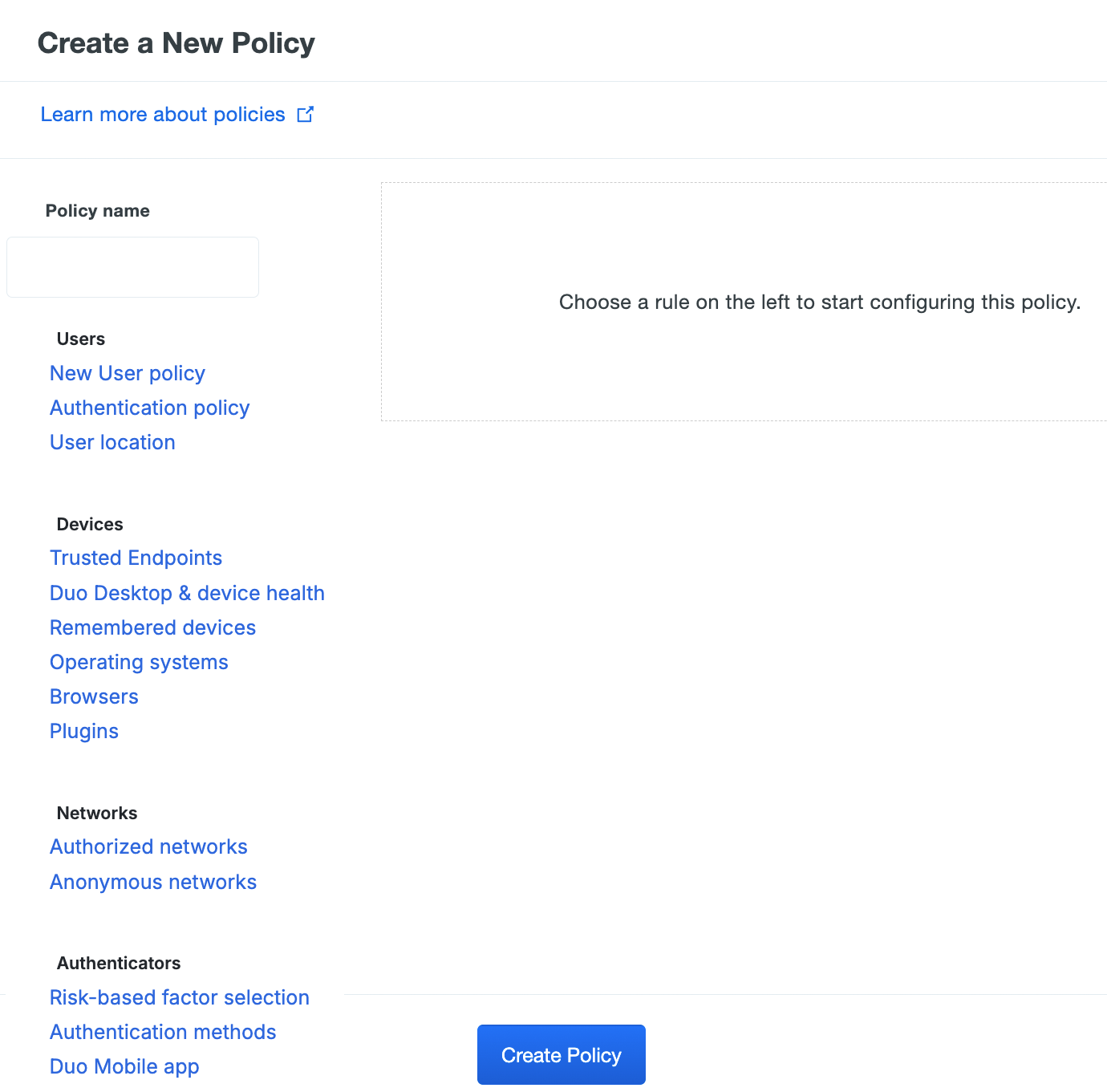Open Duo Desktop & device health settings
Viewport: 1107px width, 1092px height.
(187, 593)
